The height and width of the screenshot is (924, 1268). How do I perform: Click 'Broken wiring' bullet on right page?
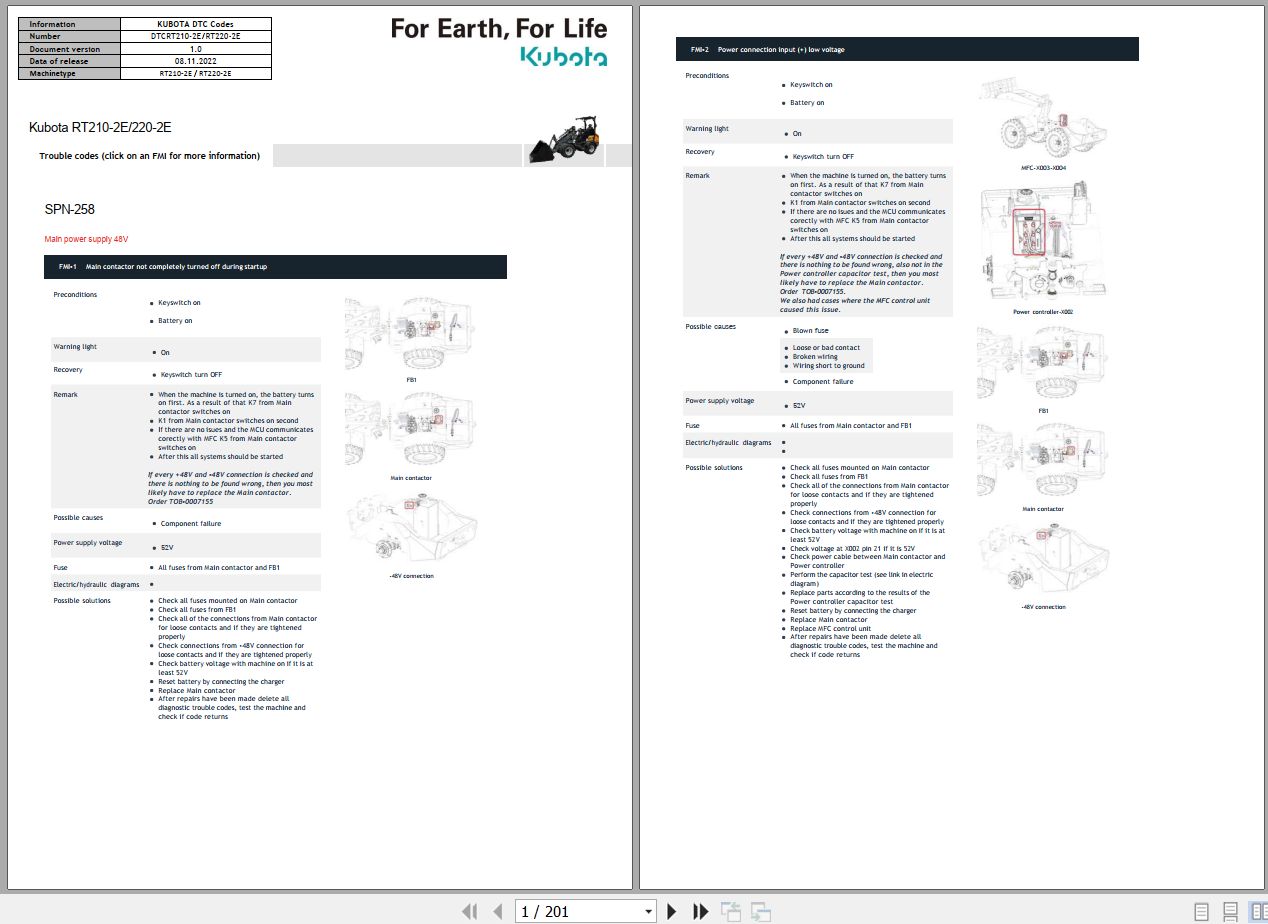tap(815, 357)
